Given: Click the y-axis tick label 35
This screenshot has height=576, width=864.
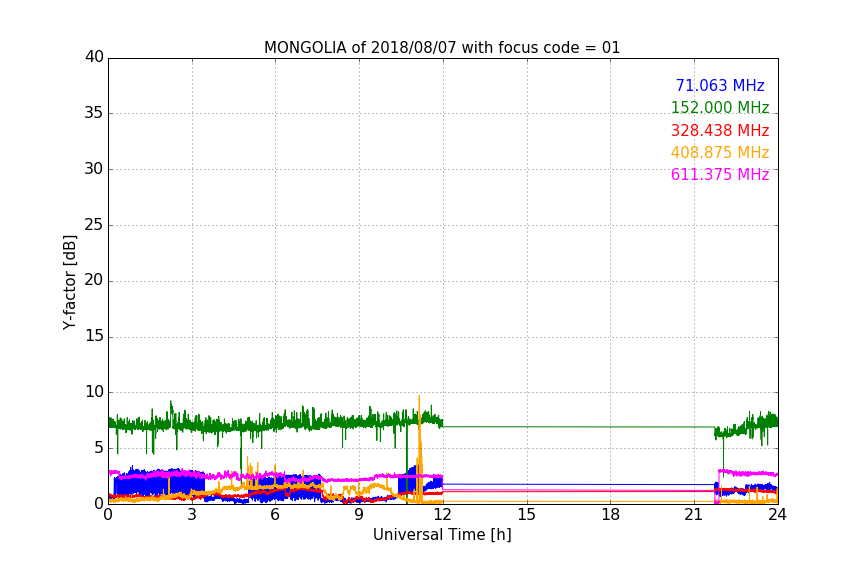Looking at the screenshot, I should coord(94,113).
